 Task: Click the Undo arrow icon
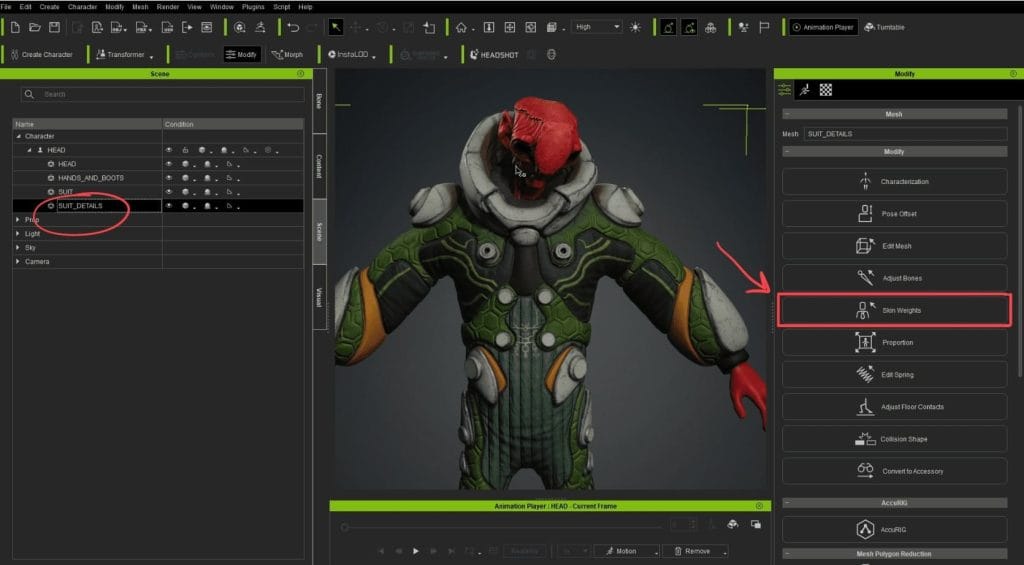pos(292,27)
